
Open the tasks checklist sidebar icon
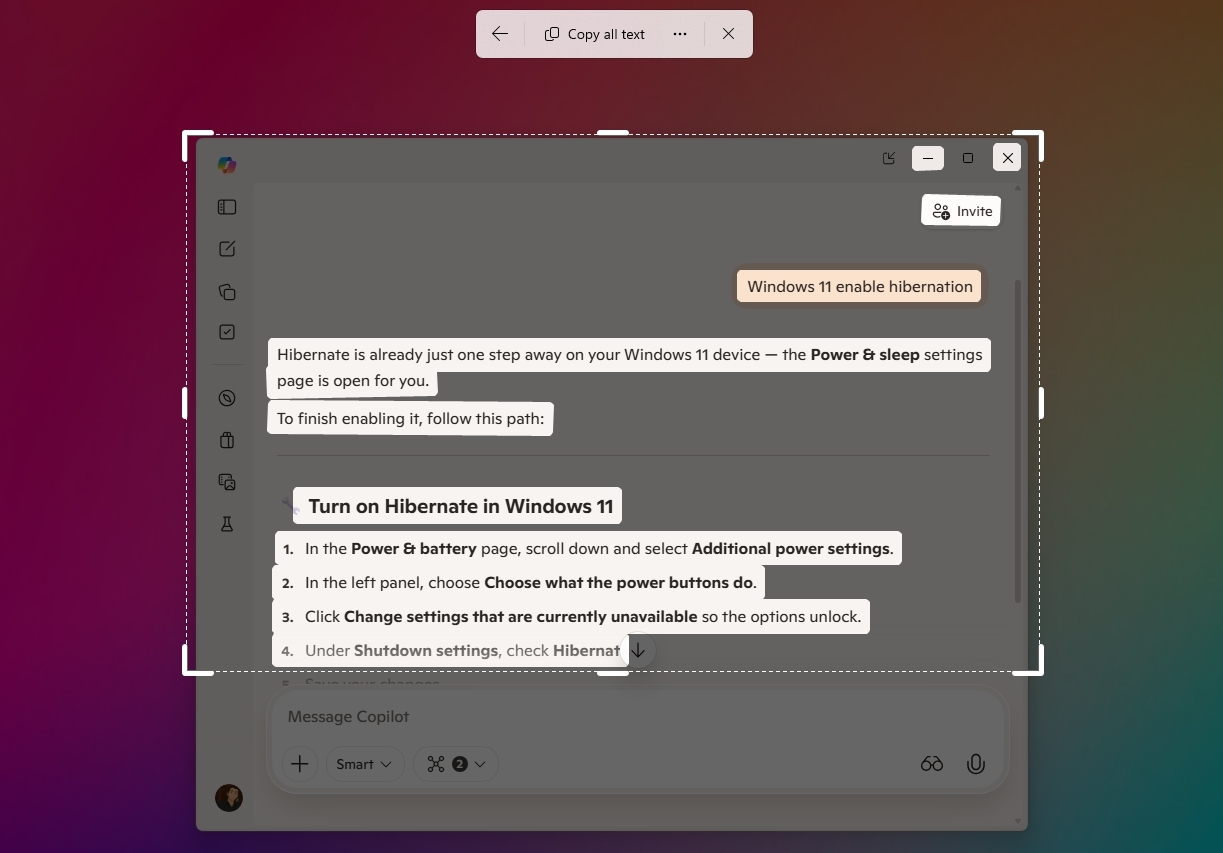pos(226,331)
